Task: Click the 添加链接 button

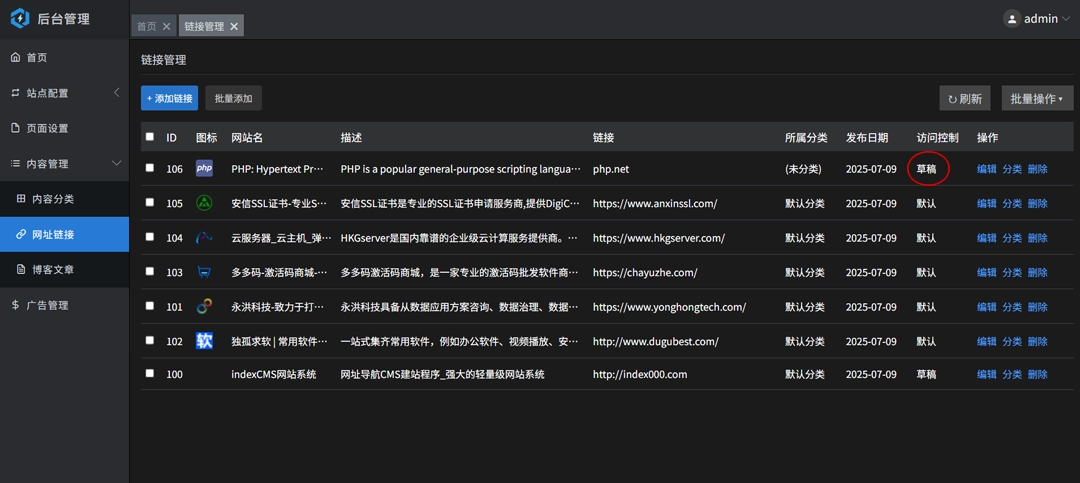Action: pos(169,98)
